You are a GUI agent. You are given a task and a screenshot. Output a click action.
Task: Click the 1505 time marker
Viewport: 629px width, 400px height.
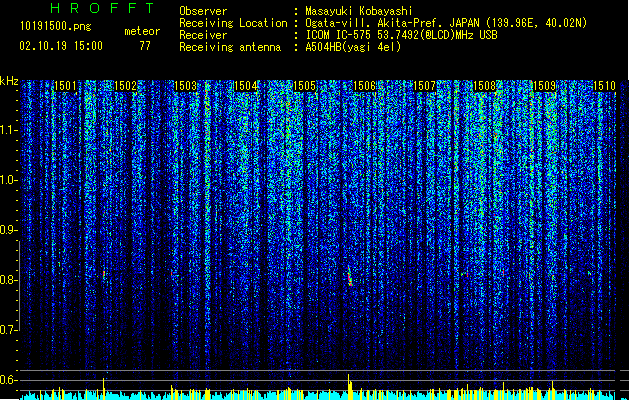tap(304, 86)
